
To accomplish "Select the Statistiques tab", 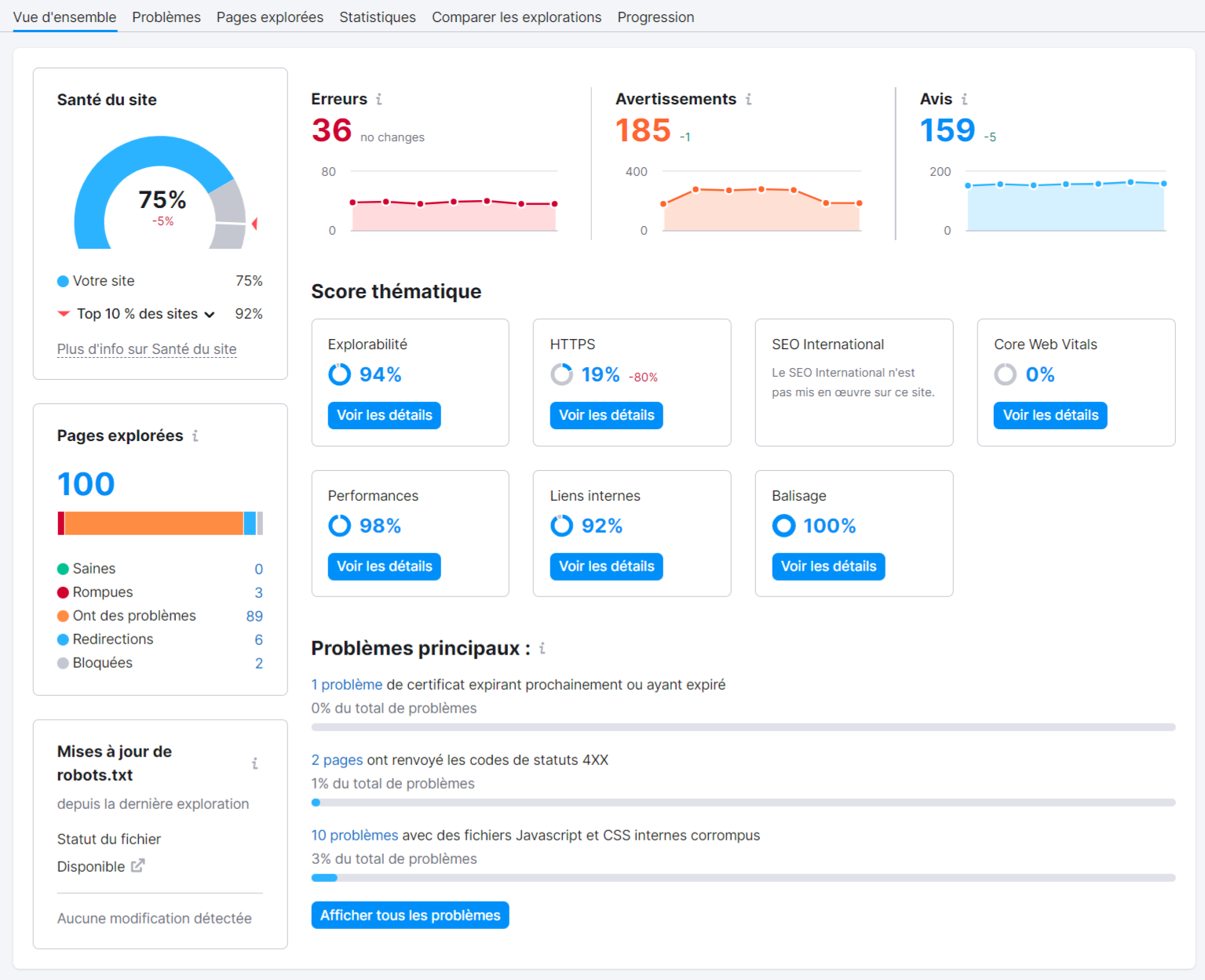I will point(378,16).
